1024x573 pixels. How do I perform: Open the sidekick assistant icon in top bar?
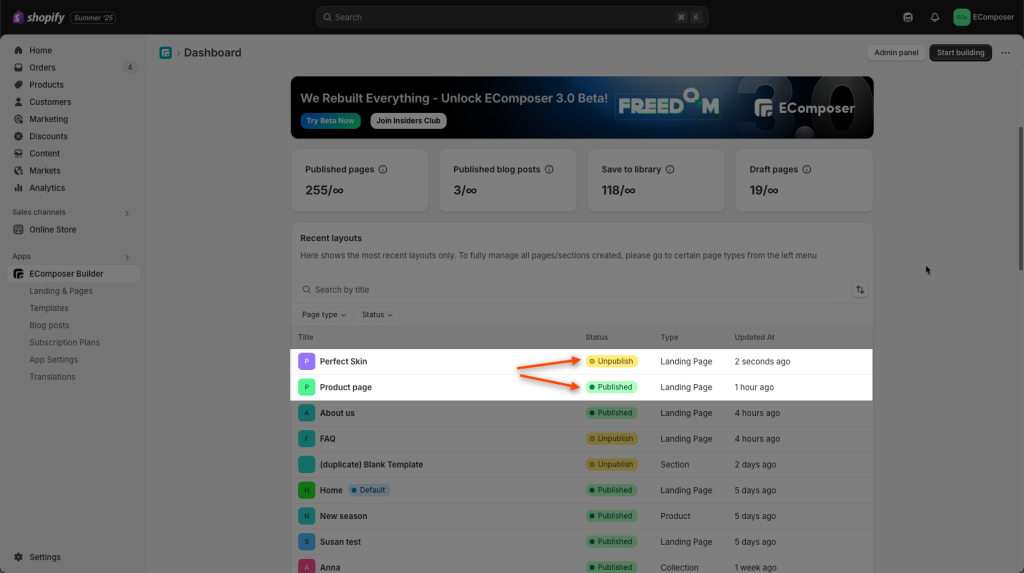[908, 18]
